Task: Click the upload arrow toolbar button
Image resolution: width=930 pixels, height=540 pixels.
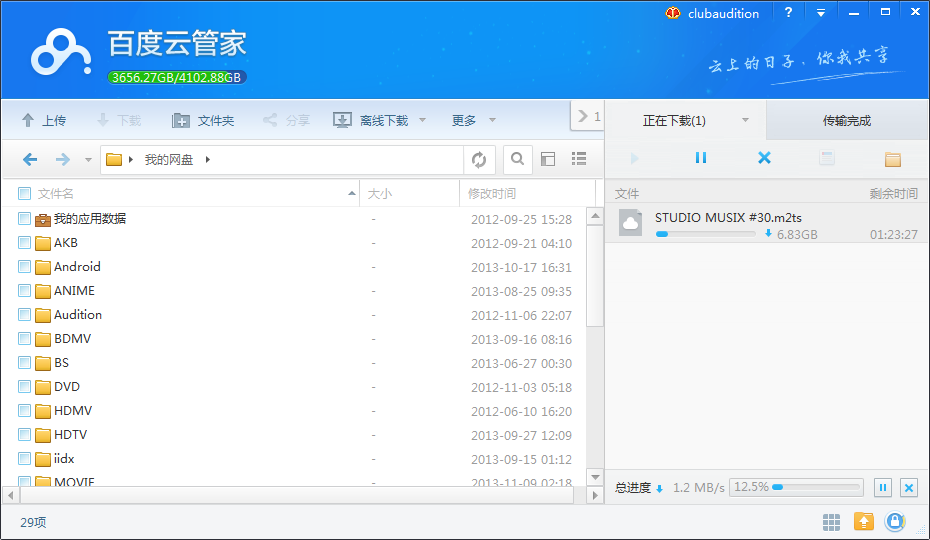Action: (x=43, y=120)
